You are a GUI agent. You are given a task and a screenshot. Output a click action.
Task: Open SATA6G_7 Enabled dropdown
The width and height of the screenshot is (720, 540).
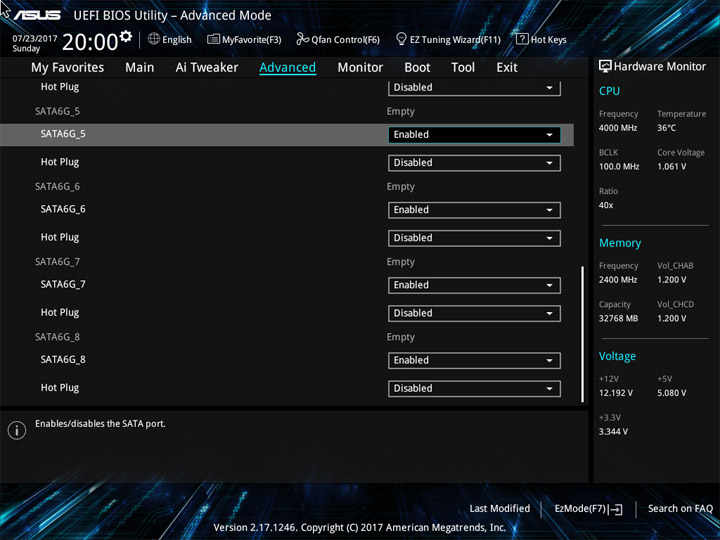(474, 285)
